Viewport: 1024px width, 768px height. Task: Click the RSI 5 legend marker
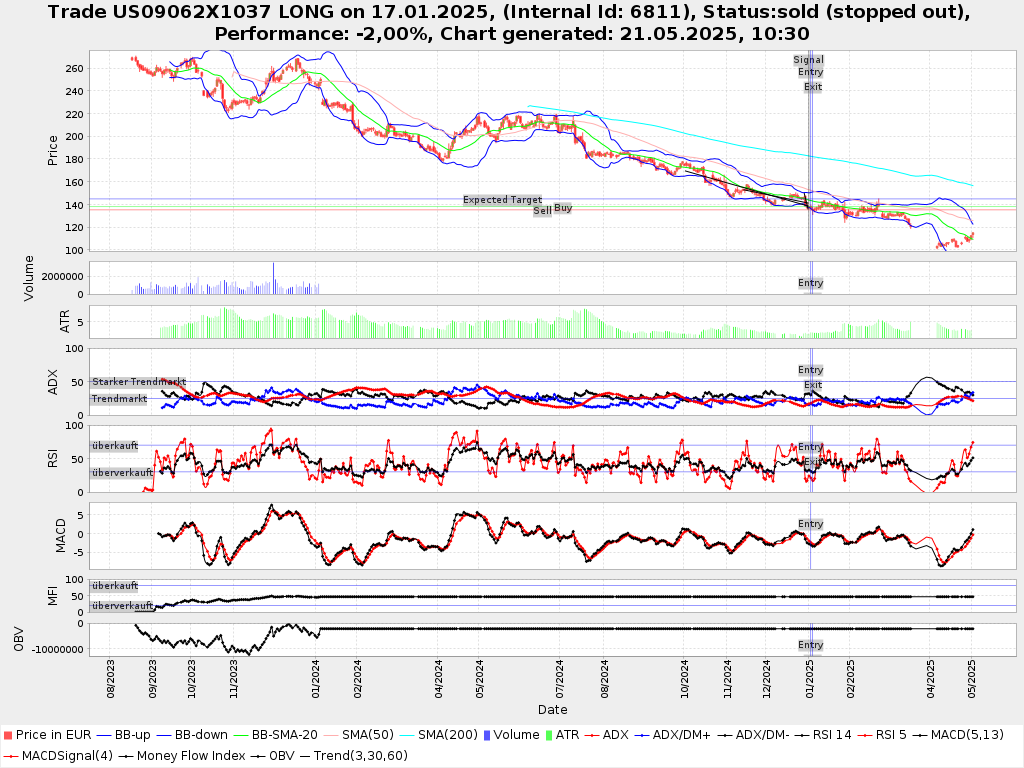point(866,735)
